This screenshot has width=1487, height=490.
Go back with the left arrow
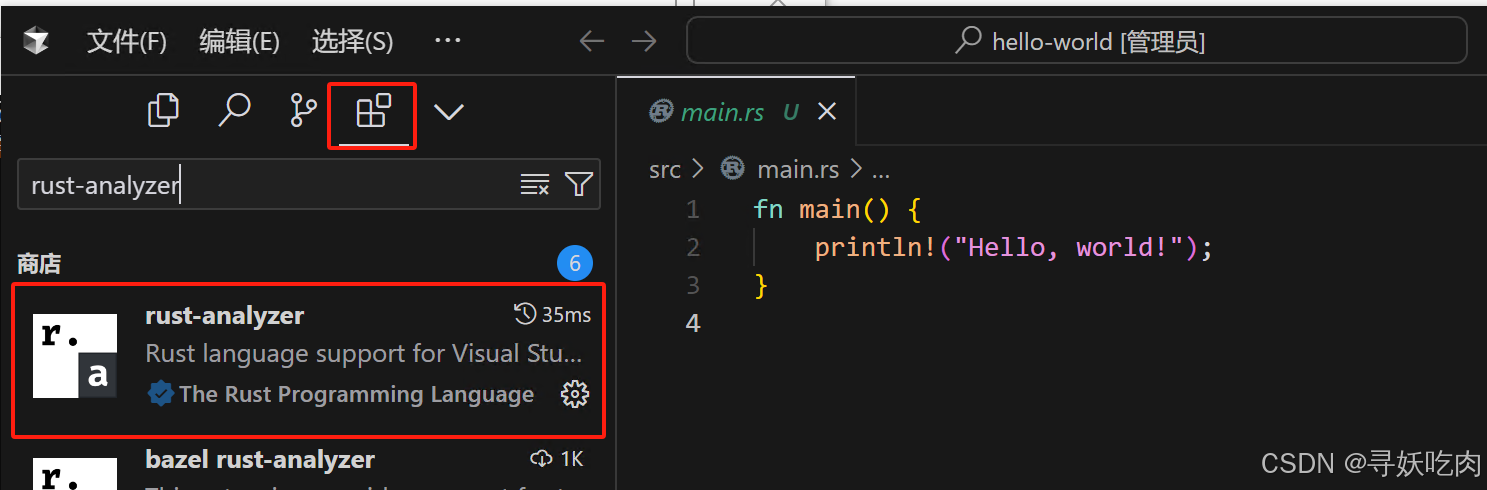point(592,41)
